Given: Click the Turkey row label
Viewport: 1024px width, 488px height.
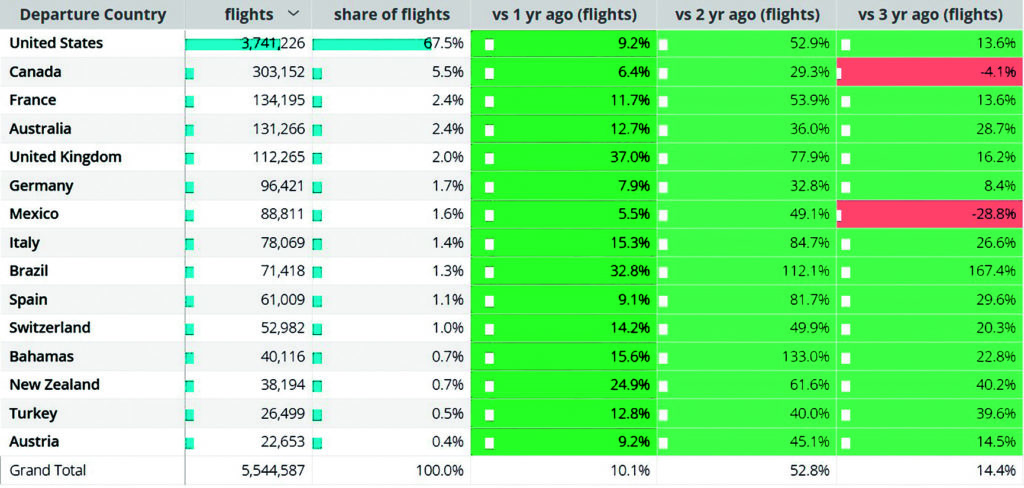Looking at the screenshot, I should click(x=33, y=414).
